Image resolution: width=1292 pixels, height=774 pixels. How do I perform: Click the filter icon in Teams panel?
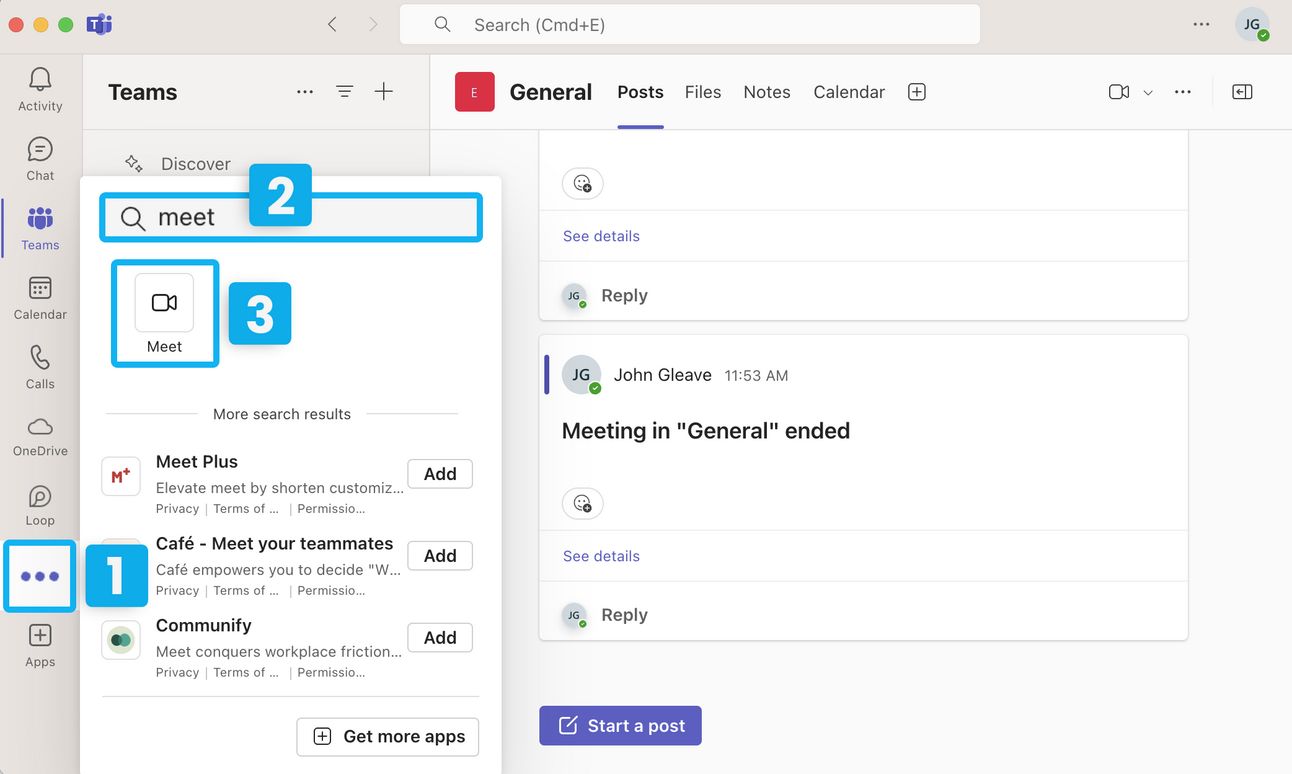point(345,92)
